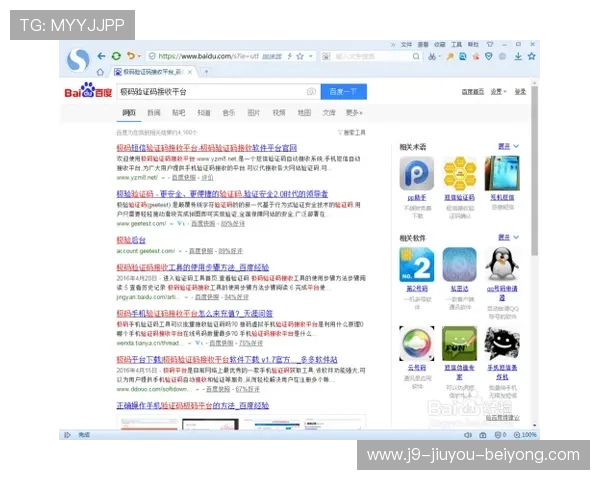Click the blue P app thumbnail

tap(417, 173)
